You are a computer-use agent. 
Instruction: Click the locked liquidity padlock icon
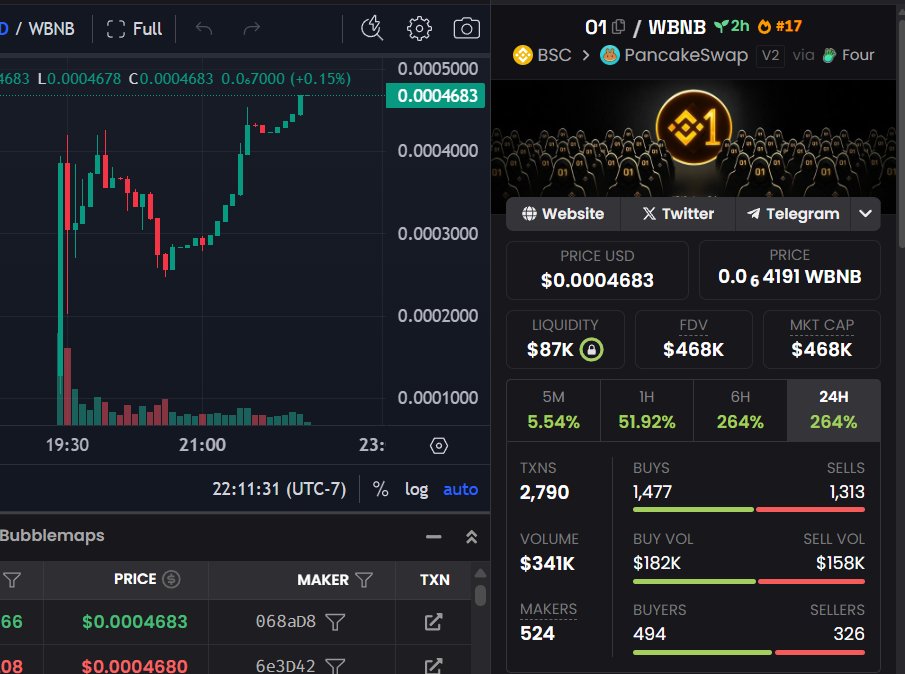592,350
